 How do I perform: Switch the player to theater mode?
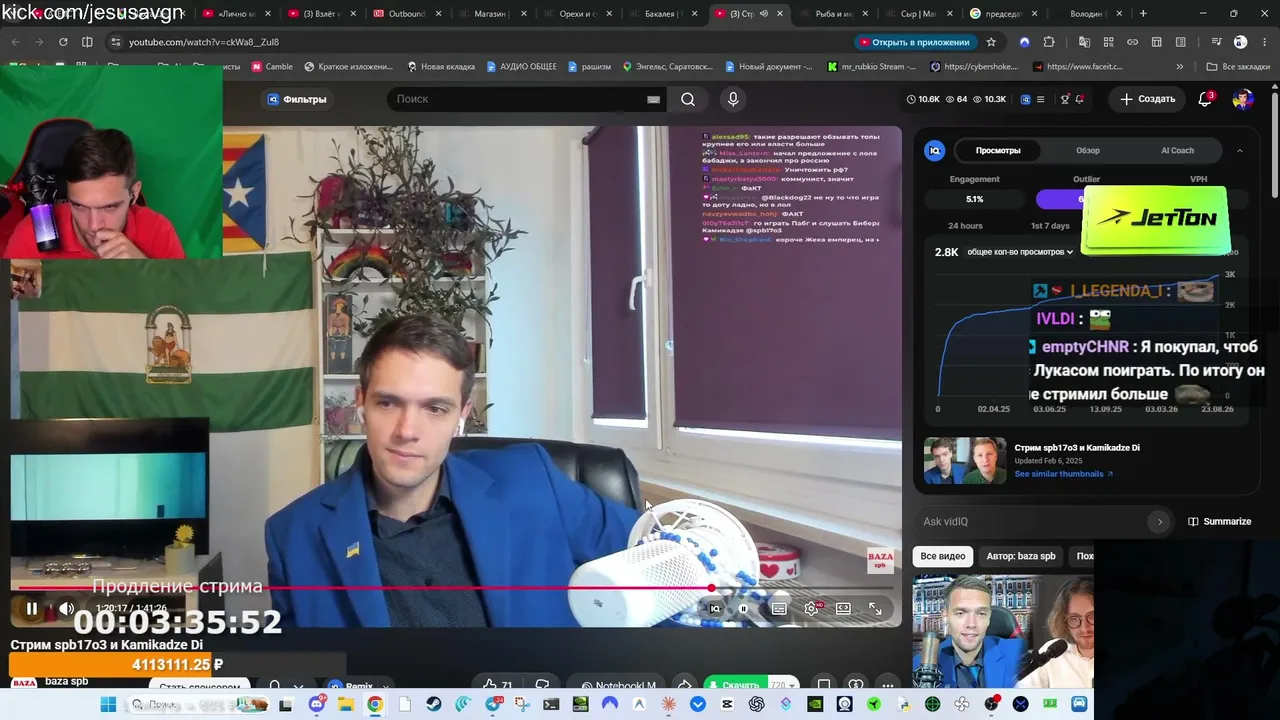click(x=843, y=608)
